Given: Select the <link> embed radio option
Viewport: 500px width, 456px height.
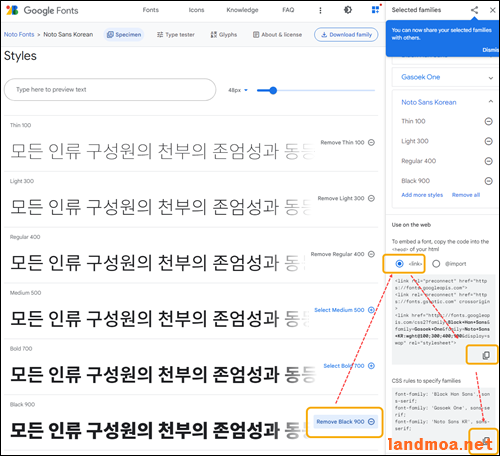Looking at the screenshot, I should 399,264.
